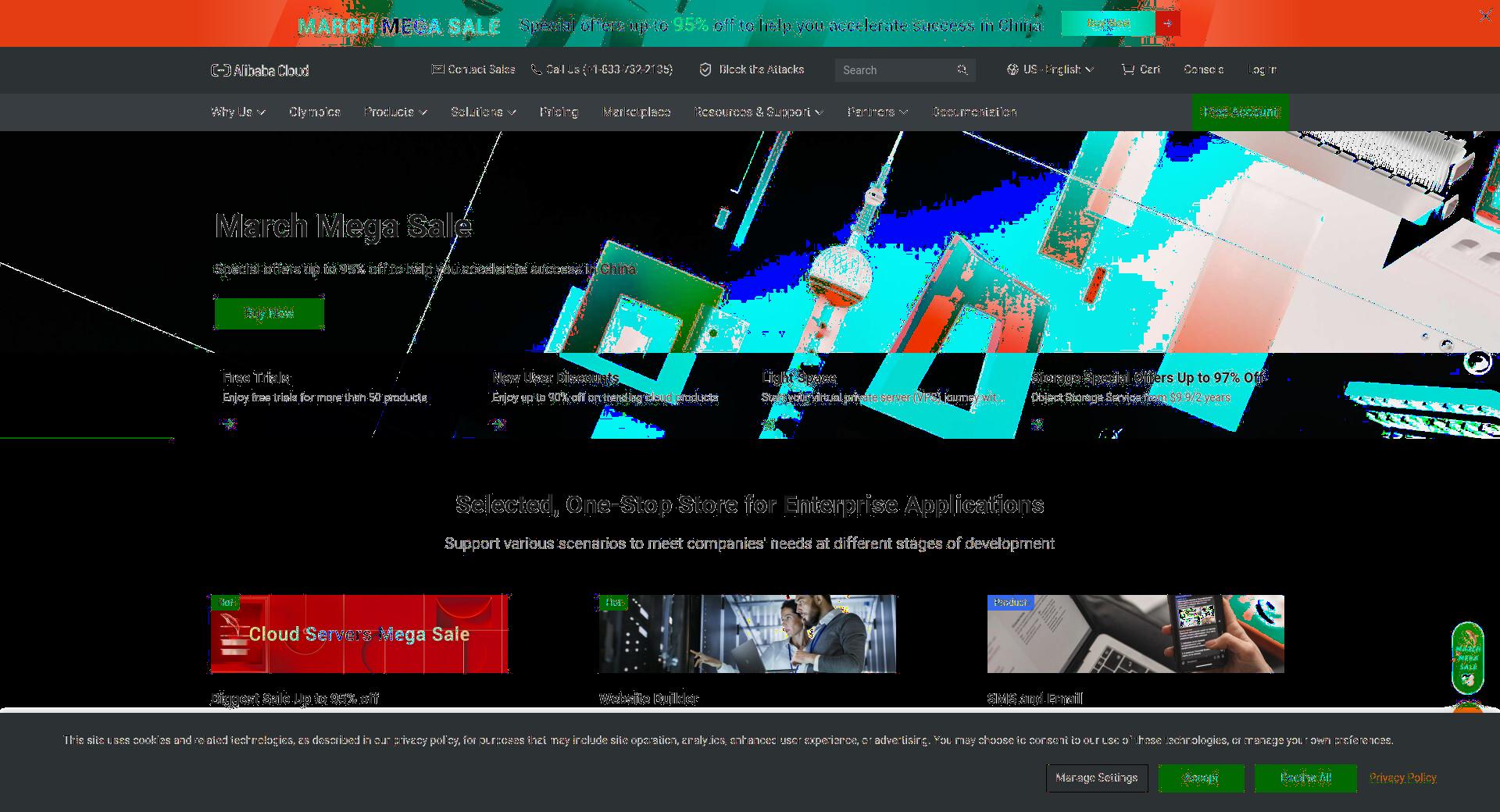Open the SMS and Email thumbnail image
The image size is (1500, 812).
(x=1135, y=634)
